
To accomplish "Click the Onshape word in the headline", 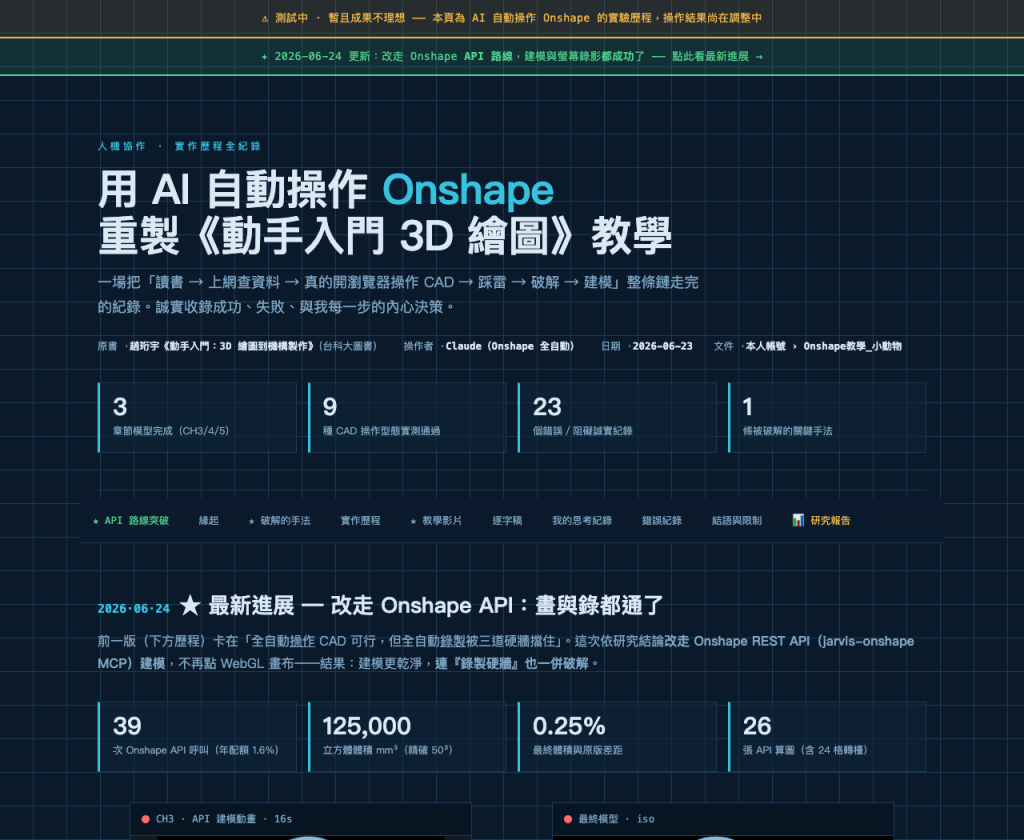I will pos(468,191).
